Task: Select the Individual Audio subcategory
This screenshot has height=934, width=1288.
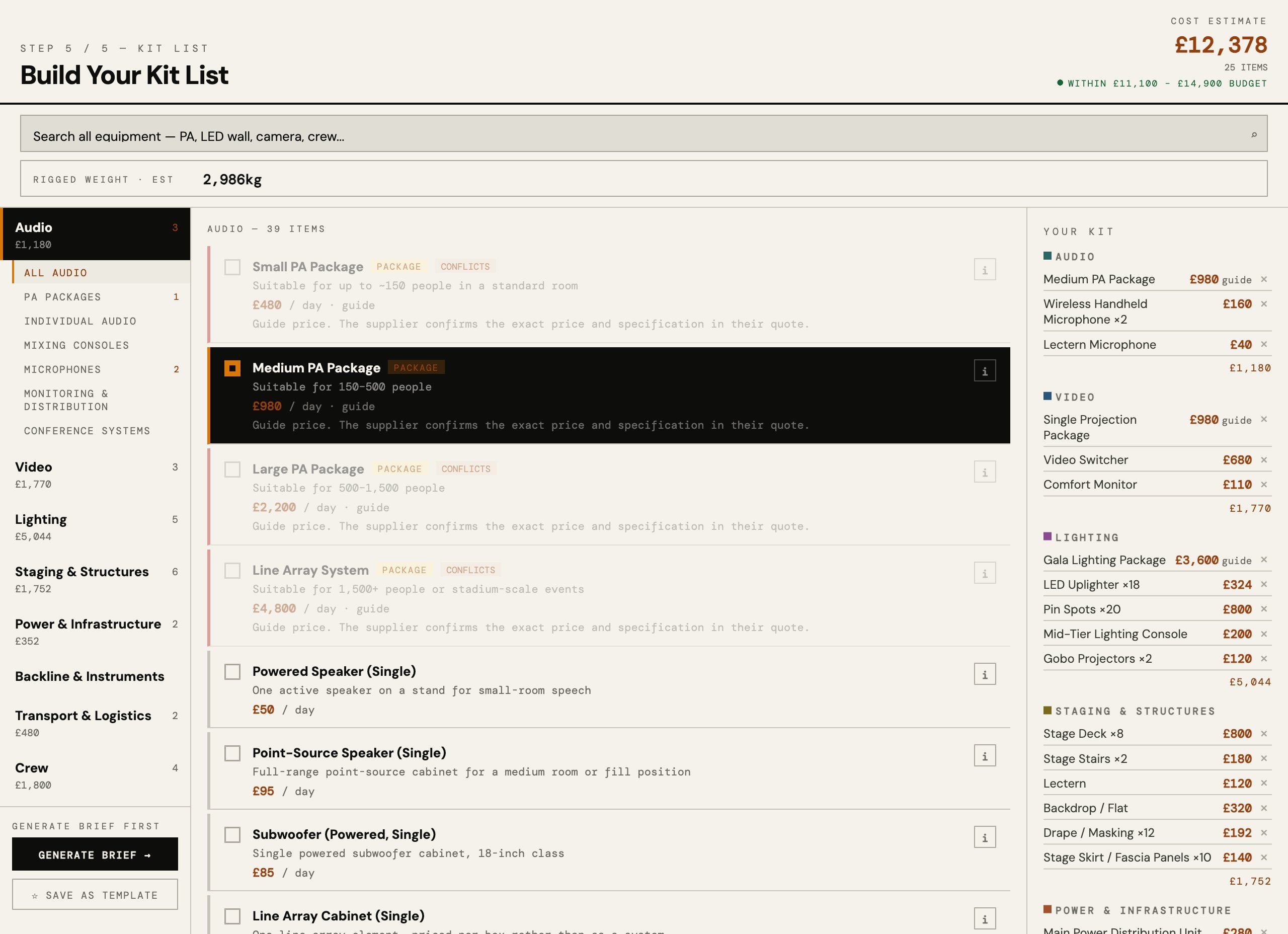Action: click(x=101, y=321)
